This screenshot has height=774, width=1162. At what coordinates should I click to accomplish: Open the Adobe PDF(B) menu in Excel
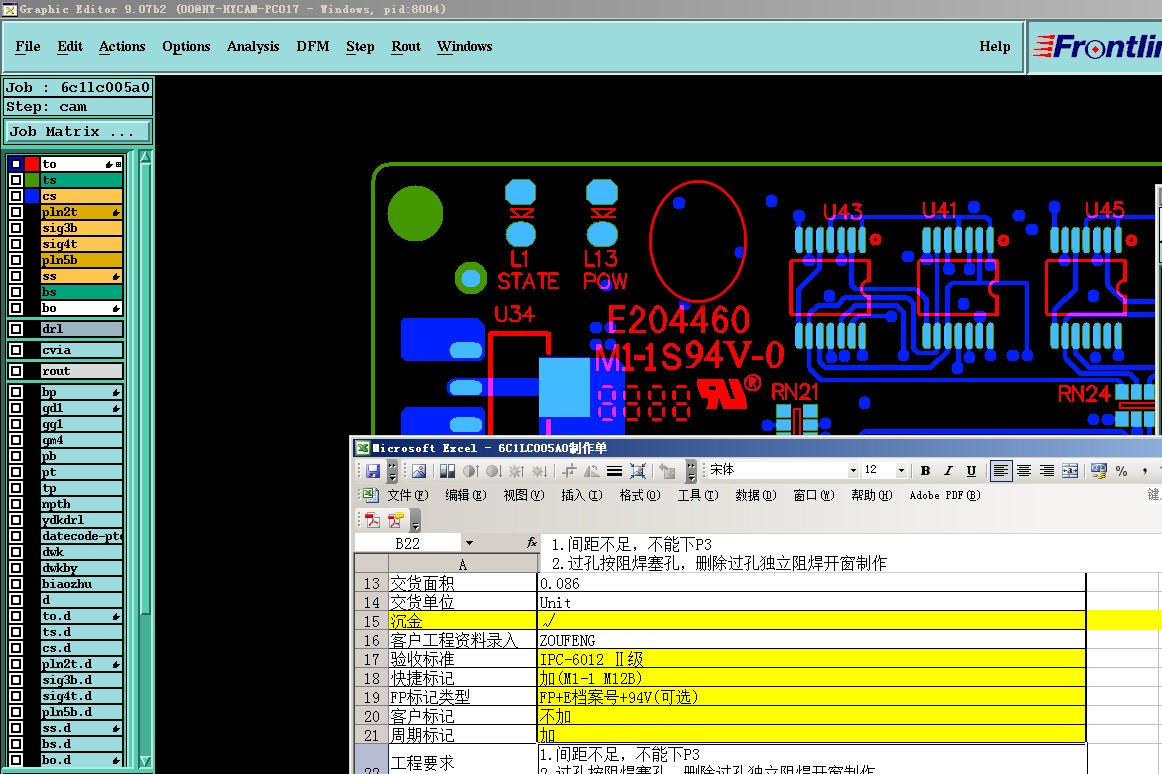945,495
